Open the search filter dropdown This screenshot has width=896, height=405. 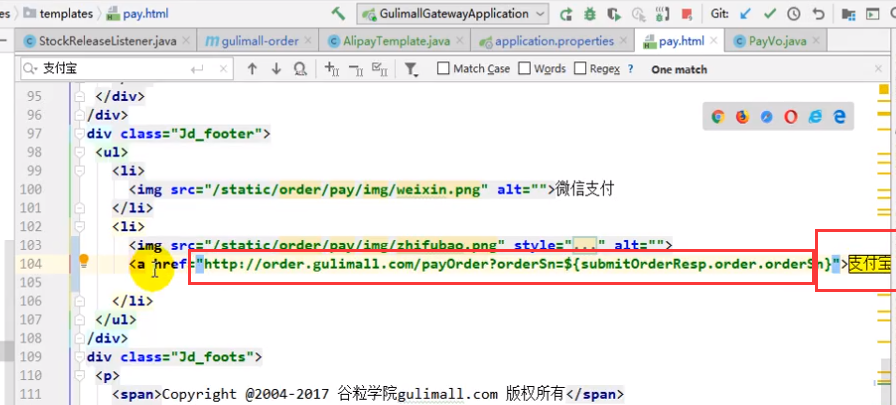pos(411,69)
